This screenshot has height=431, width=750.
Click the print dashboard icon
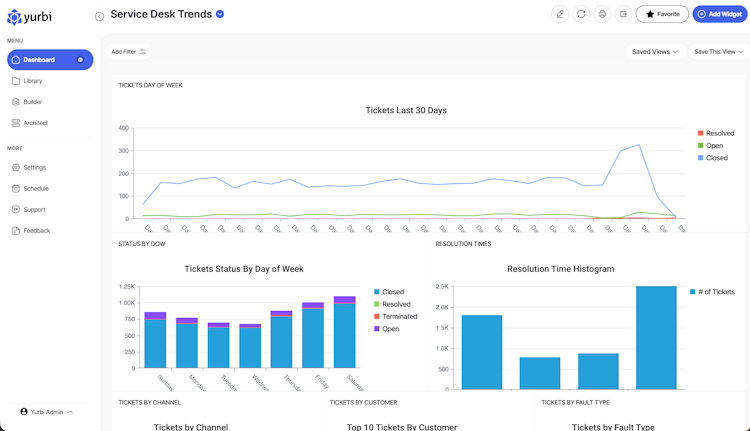(x=602, y=14)
